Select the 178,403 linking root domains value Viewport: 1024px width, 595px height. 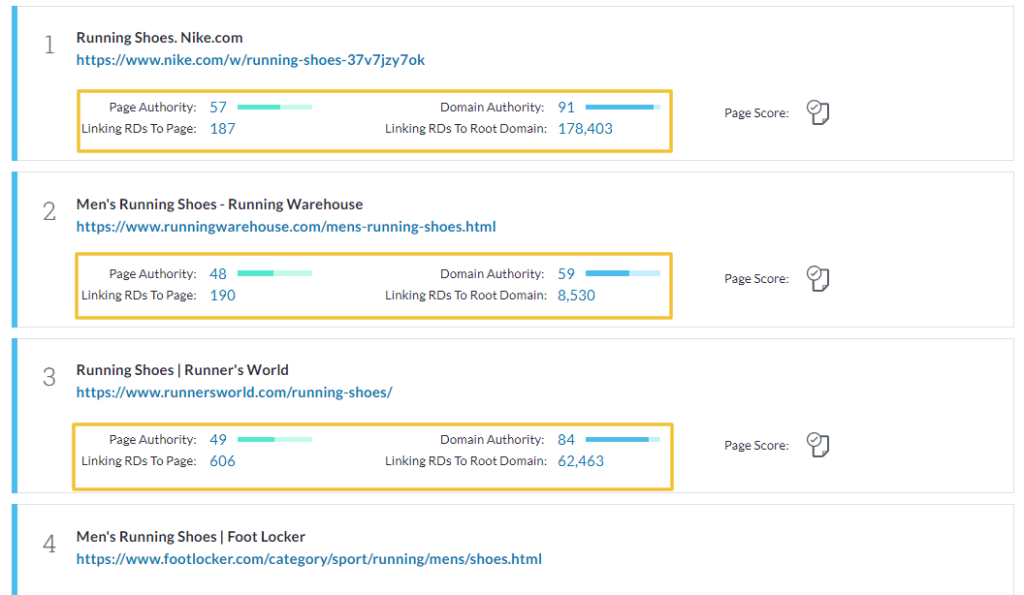point(585,129)
